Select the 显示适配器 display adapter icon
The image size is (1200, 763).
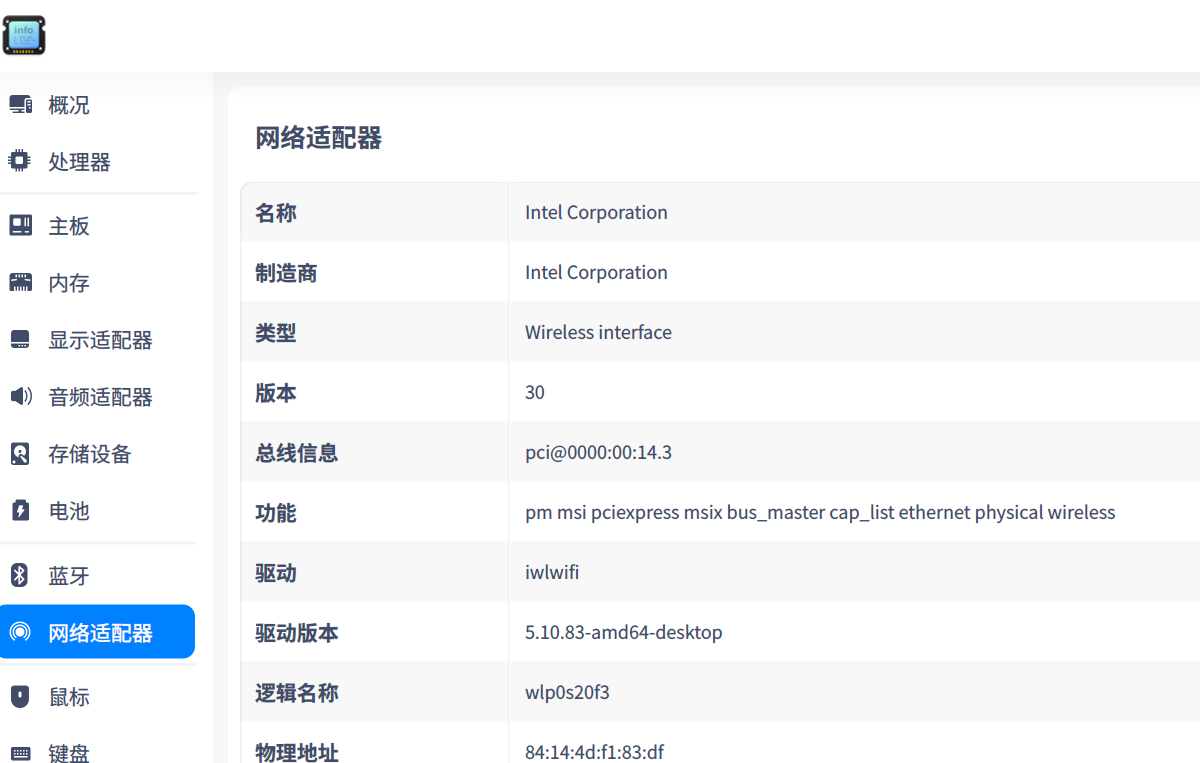tap(20, 340)
